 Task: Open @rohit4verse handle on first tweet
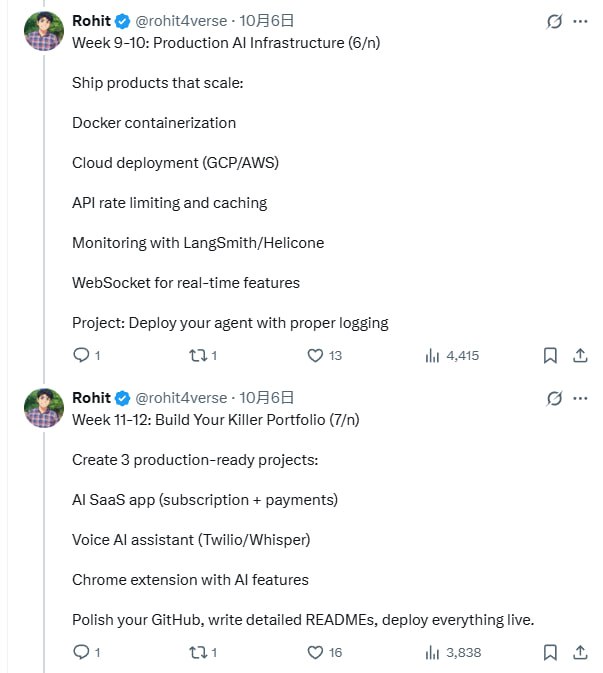(181, 21)
